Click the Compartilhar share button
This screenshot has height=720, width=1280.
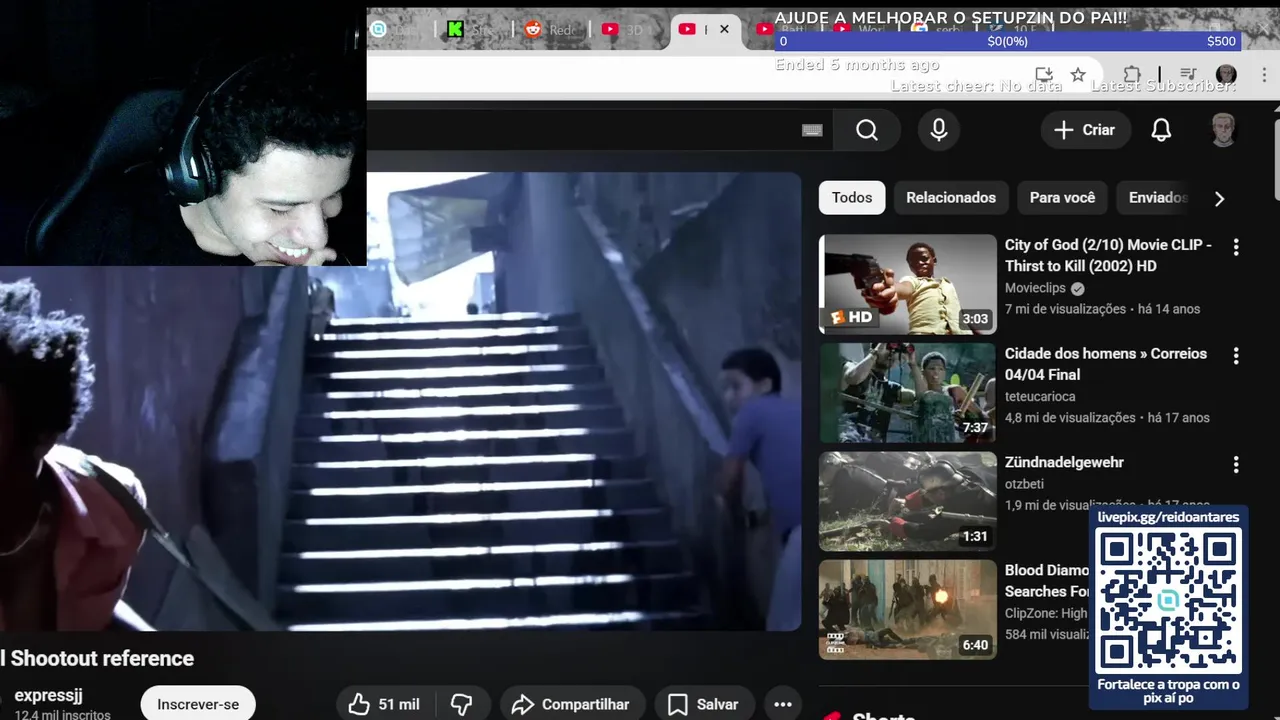point(574,705)
